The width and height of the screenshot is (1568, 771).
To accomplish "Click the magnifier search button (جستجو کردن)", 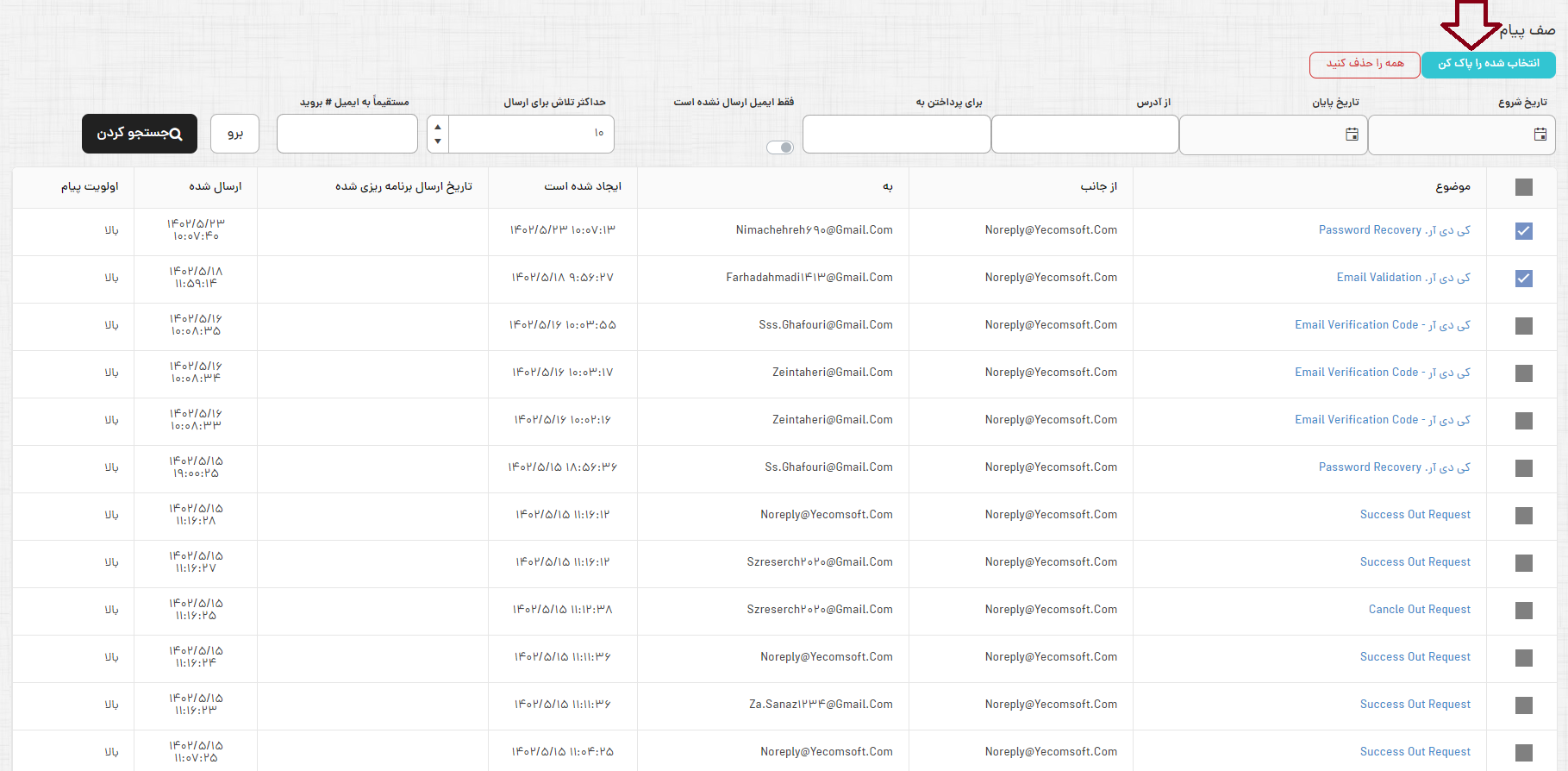I will click(x=140, y=134).
